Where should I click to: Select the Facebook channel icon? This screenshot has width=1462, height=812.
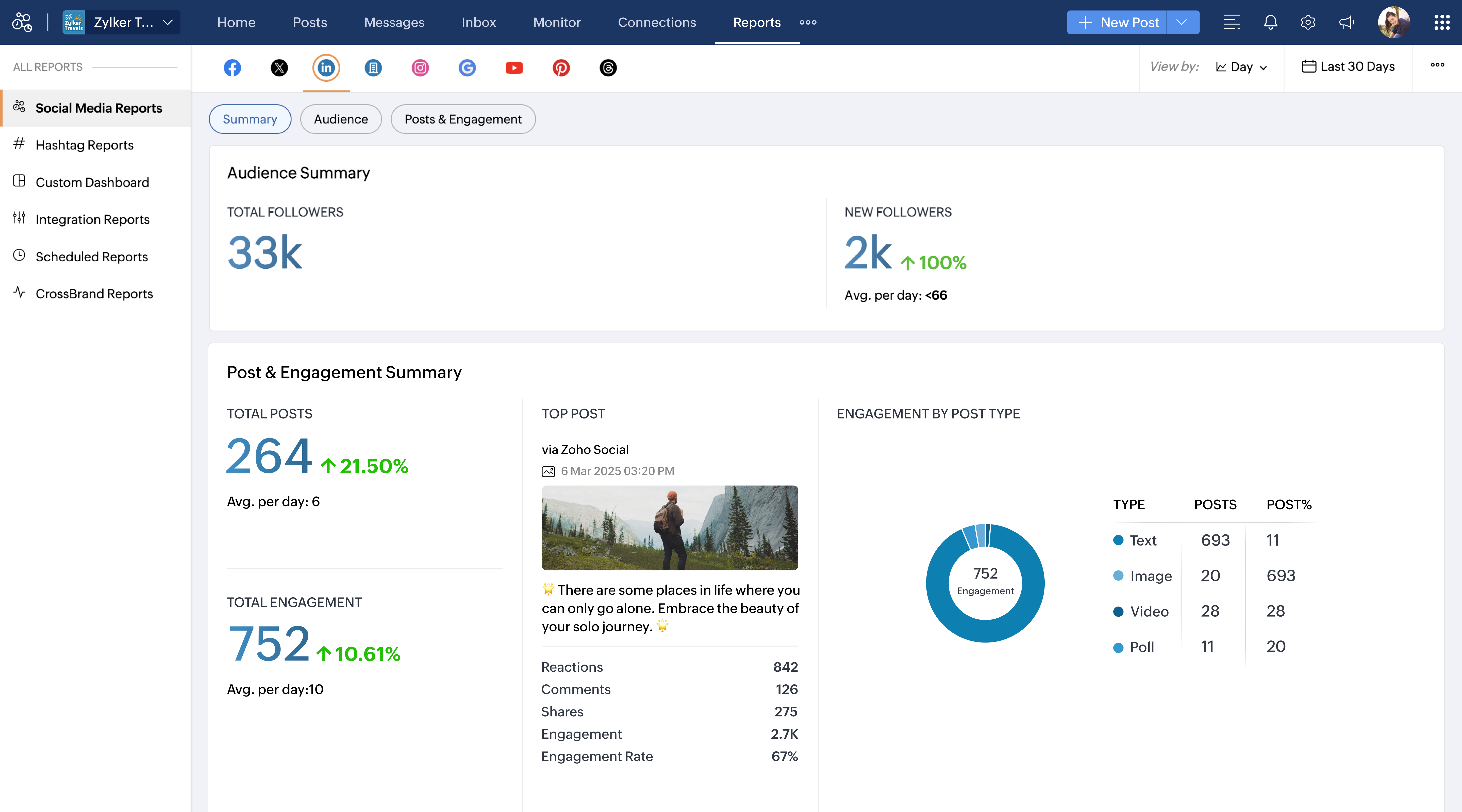[x=232, y=67]
